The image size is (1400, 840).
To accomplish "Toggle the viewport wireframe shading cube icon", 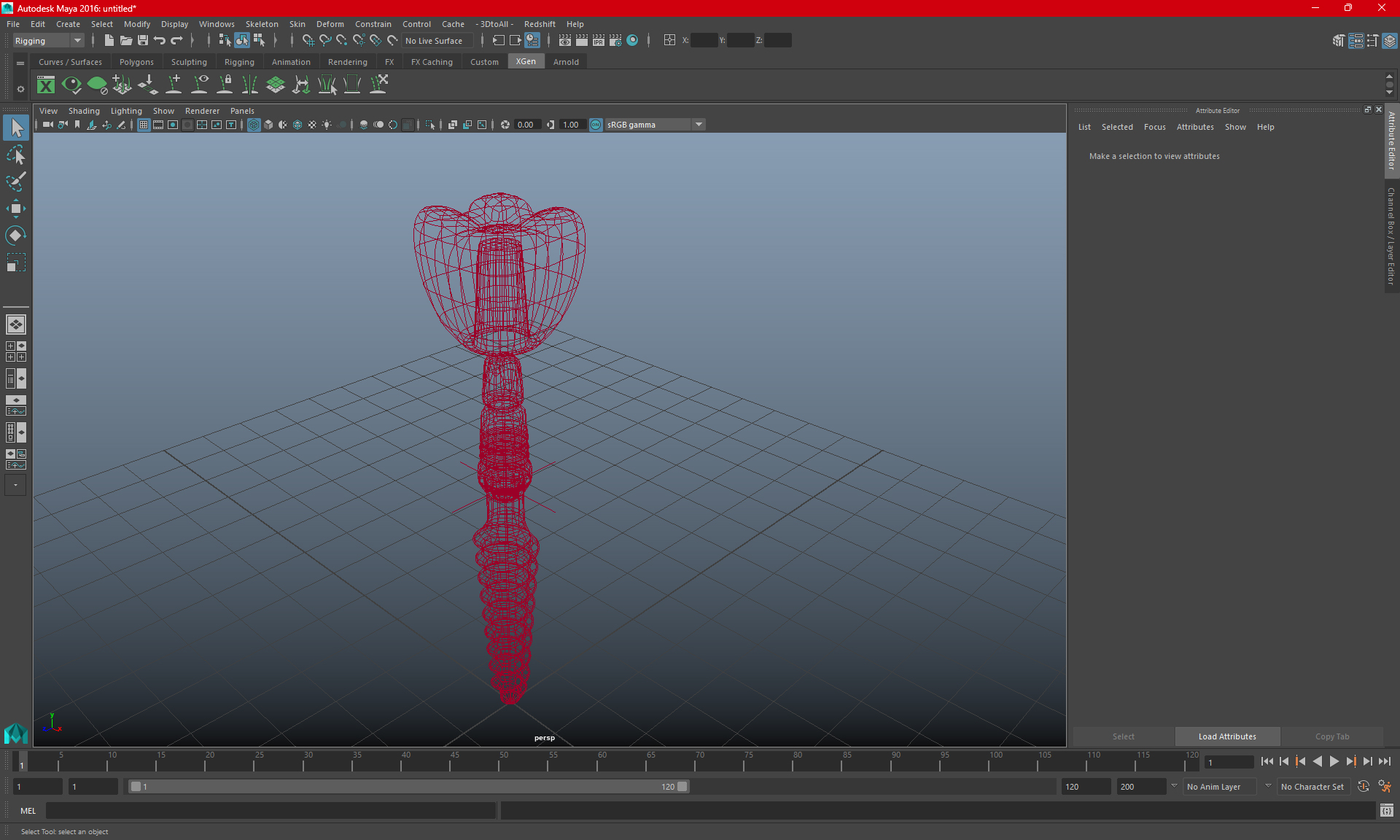I will tap(253, 125).
